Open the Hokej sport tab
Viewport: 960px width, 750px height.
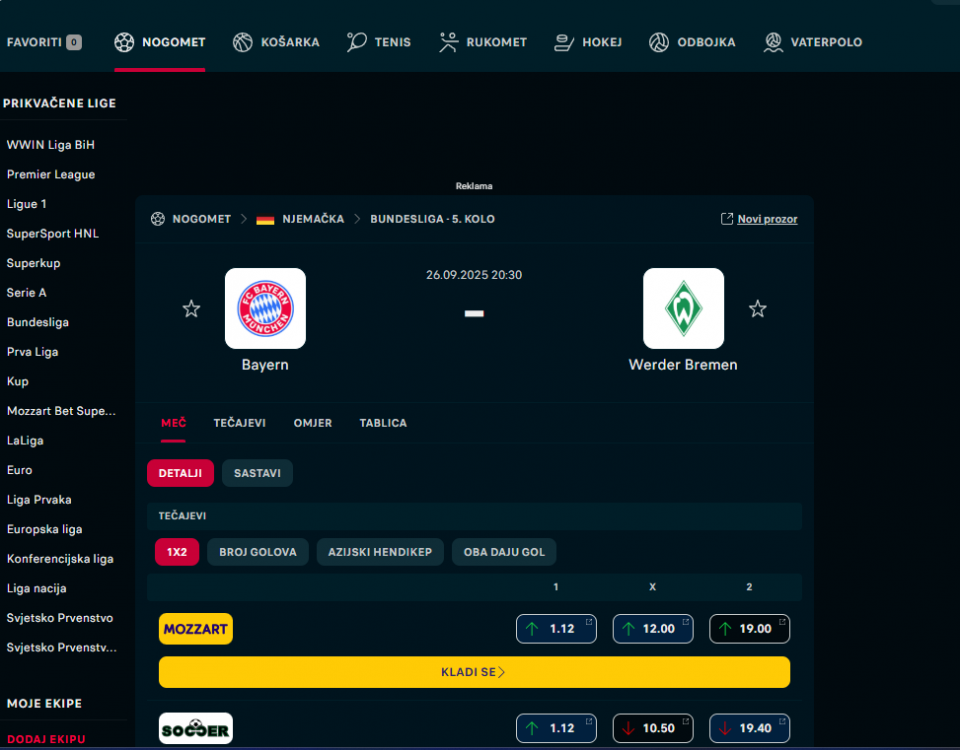coord(588,42)
